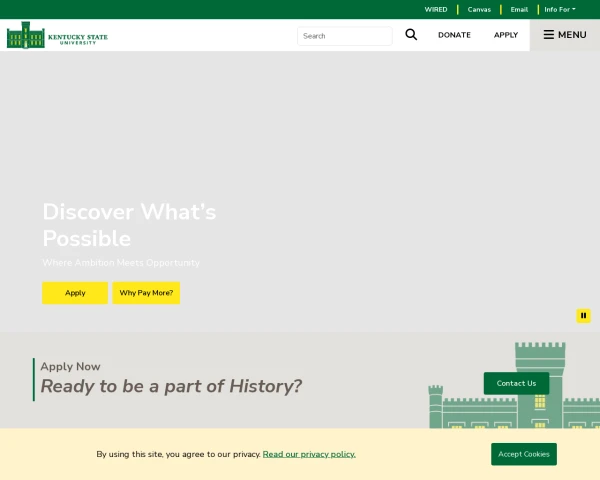Click Where Ambition Meets Opportunity tagline
This screenshot has height=480, width=600.
click(x=121, y=263)
